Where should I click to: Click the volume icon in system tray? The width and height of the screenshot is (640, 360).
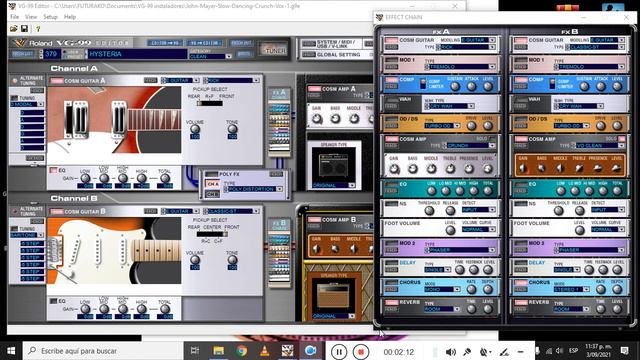pyautogui.click(x=560, y=351)
